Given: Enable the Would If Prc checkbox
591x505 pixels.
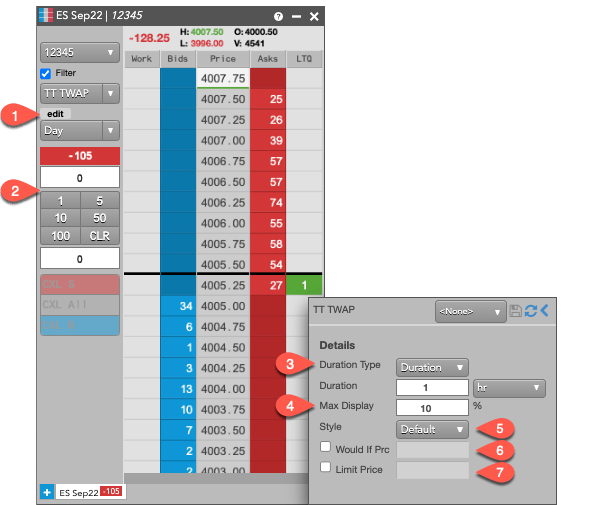Looking at the screenshot, I should tap(325, 447).
